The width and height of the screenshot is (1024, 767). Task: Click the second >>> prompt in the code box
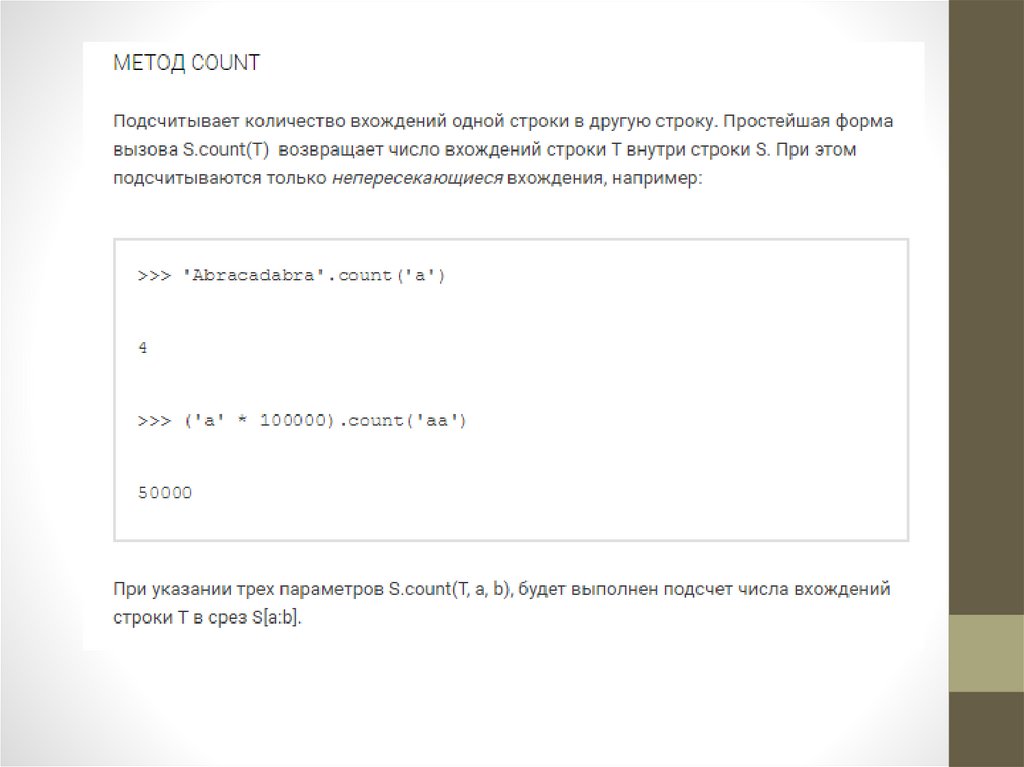tap(154, 421)
